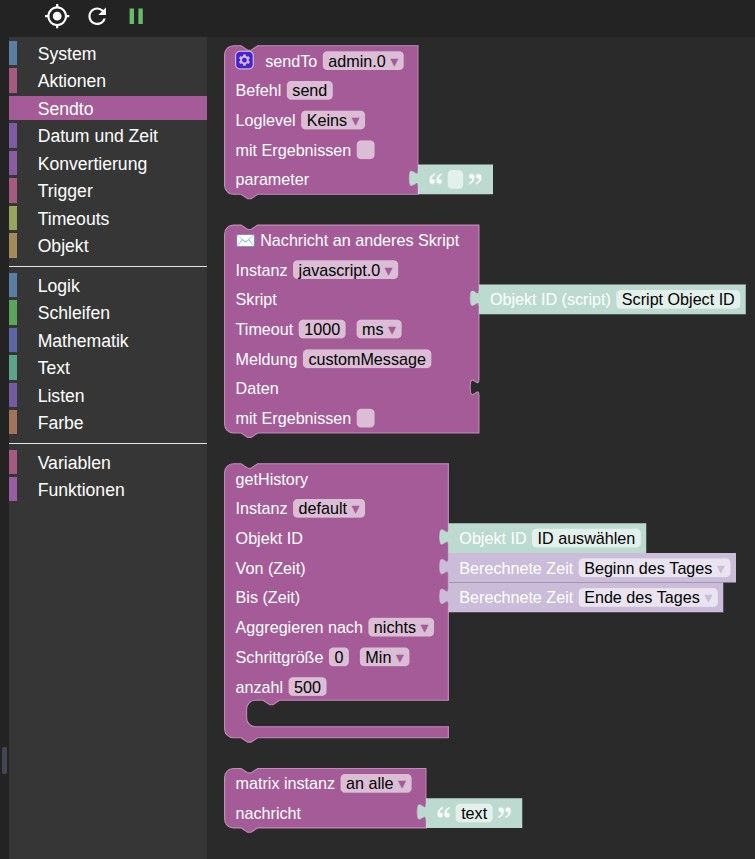Click the reload arrow icon in toolbar
This screenshot has width=755, height=859.
98,16
